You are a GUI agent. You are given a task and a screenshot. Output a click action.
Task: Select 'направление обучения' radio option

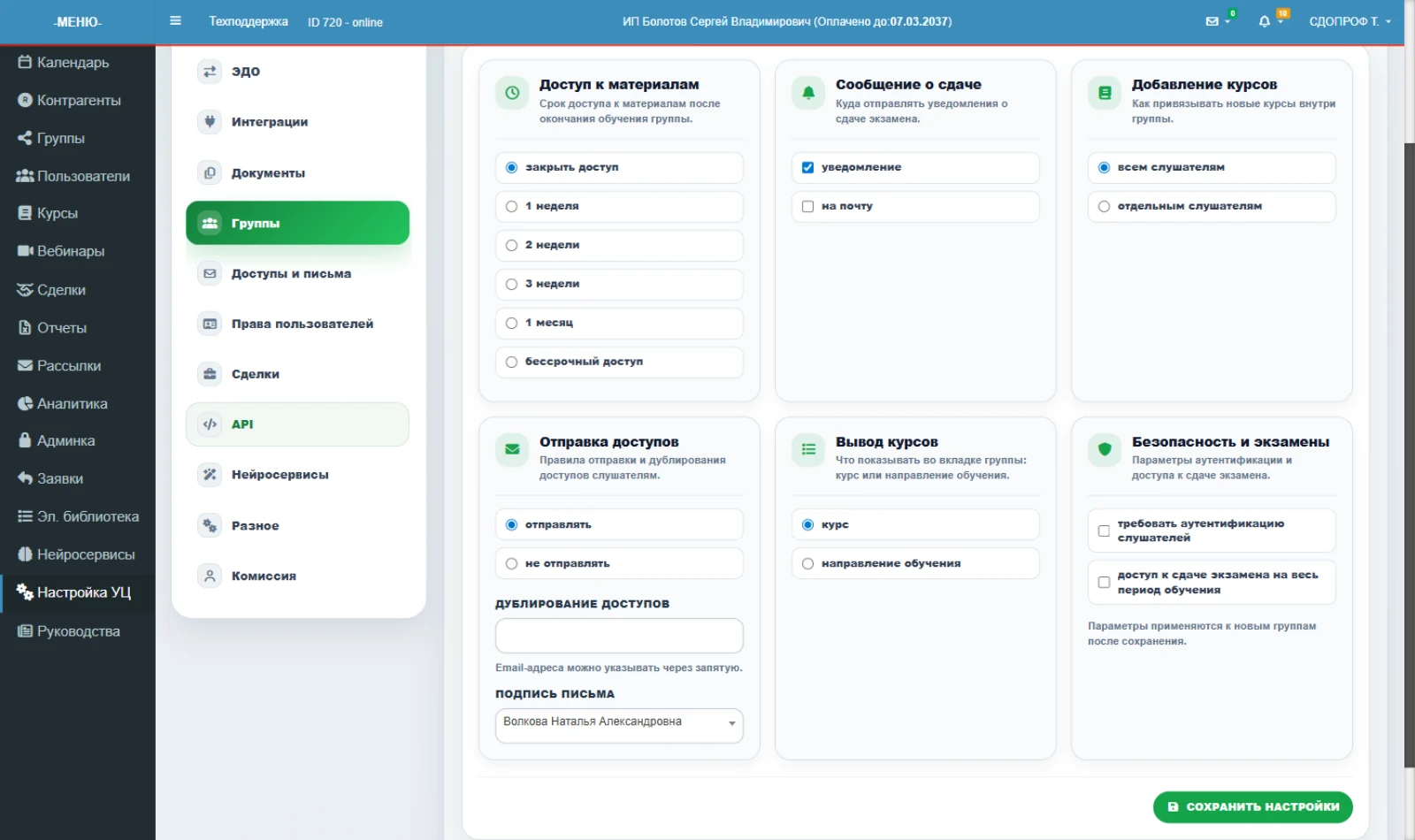[x=915, y=563]
